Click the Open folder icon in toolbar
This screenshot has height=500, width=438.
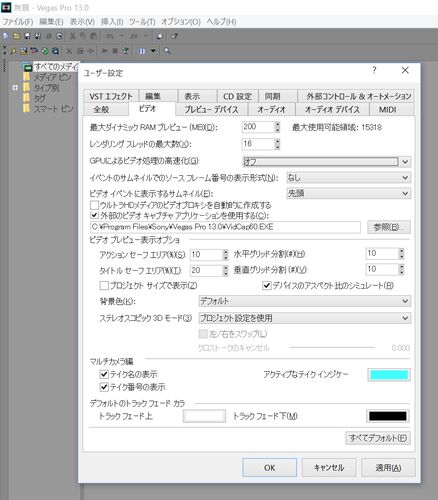click(16, 36)
